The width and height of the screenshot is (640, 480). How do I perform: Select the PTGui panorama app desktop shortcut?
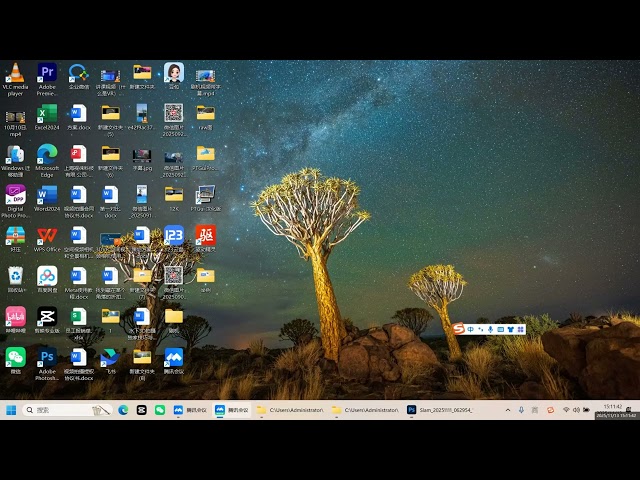(x=205, y=198)
